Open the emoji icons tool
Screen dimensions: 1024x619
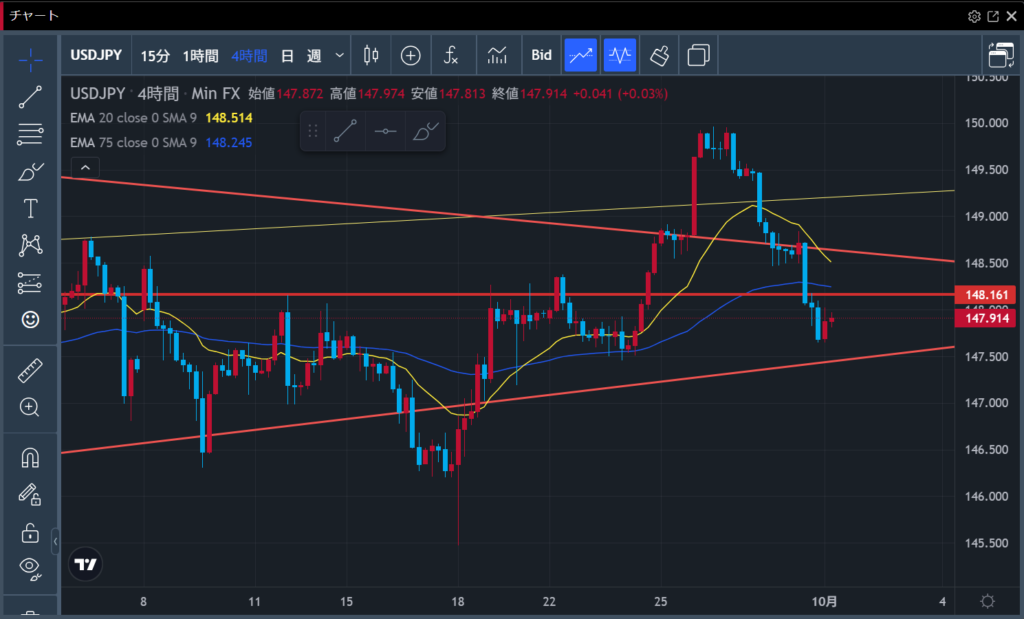point(30,320)
